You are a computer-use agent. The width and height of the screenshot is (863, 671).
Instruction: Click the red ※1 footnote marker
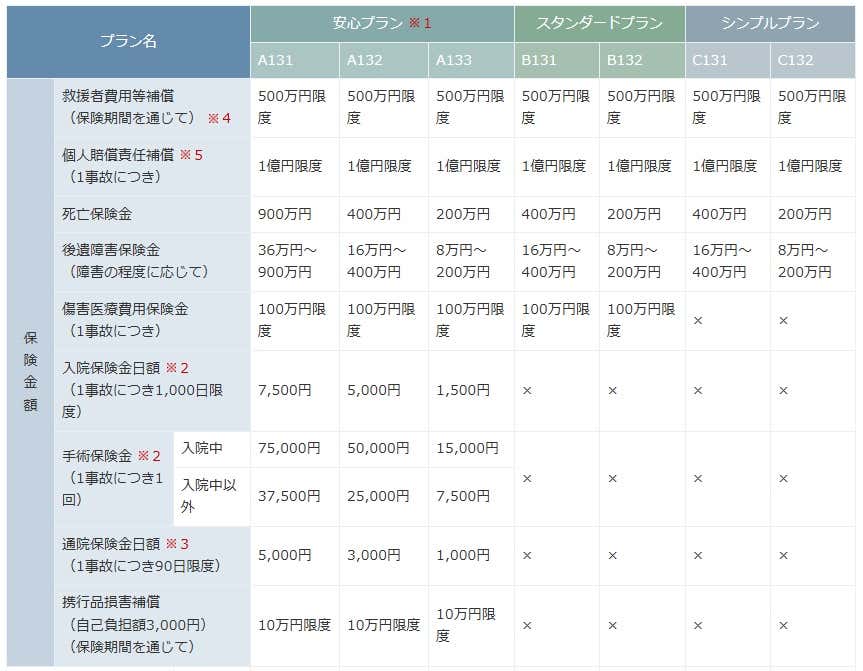click(420, 22)
